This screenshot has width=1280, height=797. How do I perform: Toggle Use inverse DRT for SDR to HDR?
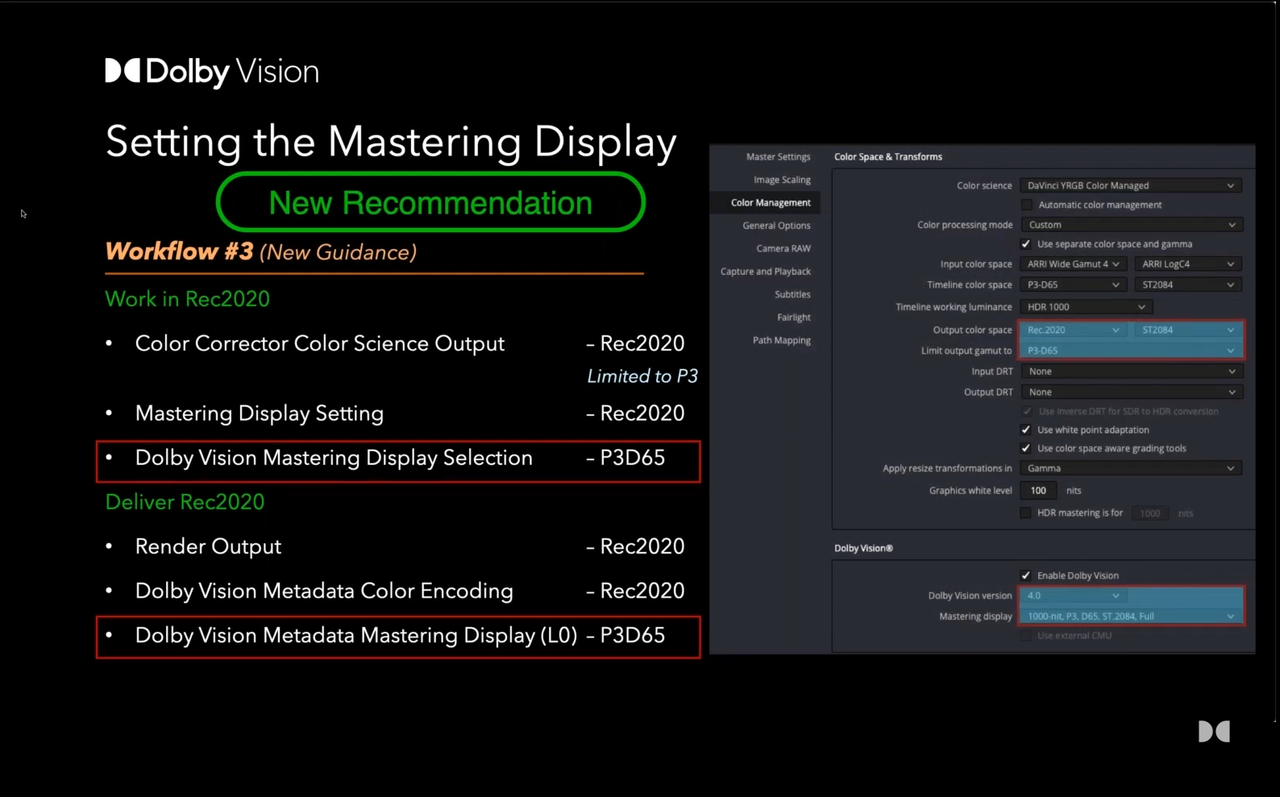pos(1026,411)
